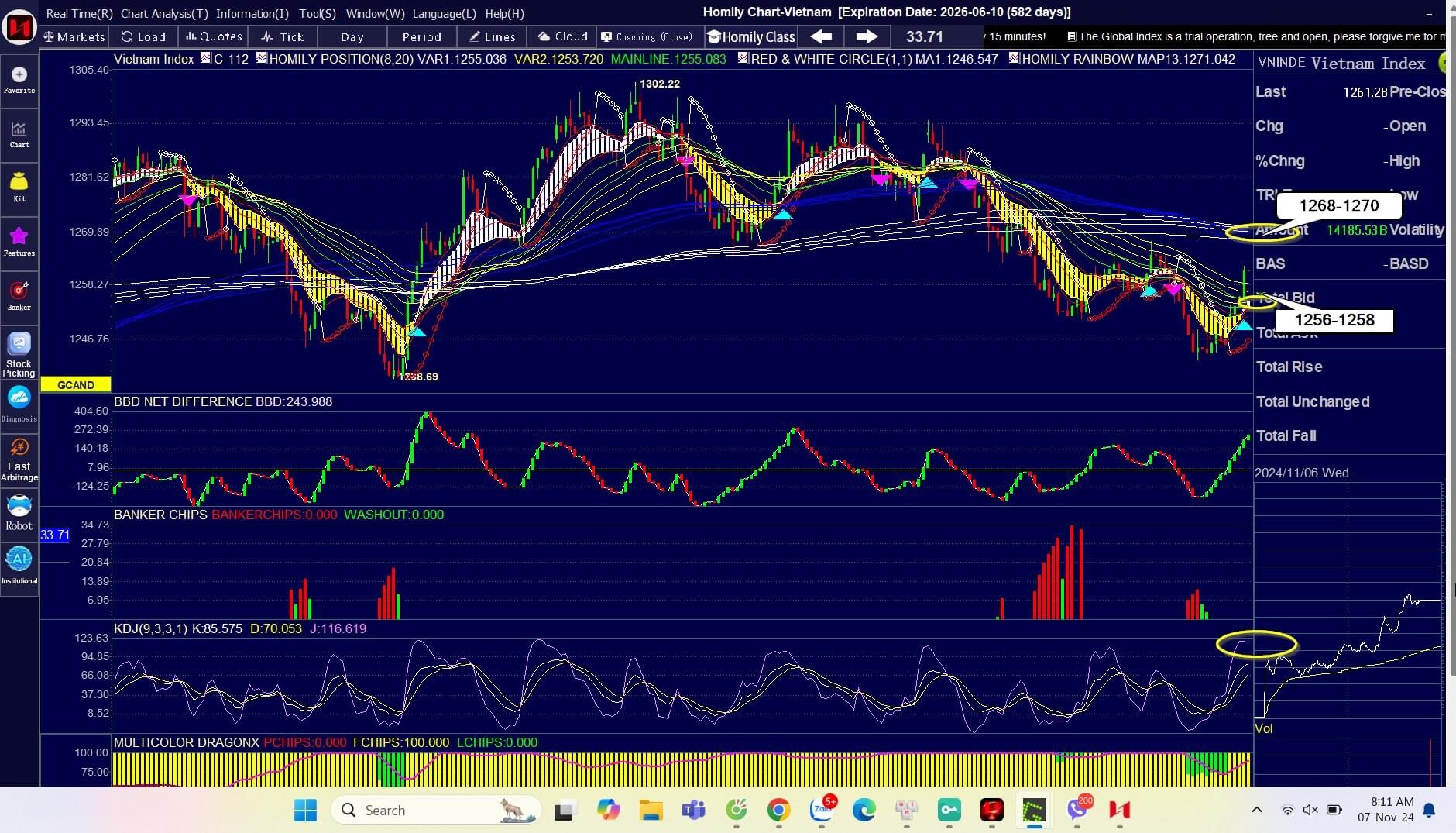This screenshot has width=1456, height=833.
Task: Open the Window(W) menu
Action: coord(375,13)
